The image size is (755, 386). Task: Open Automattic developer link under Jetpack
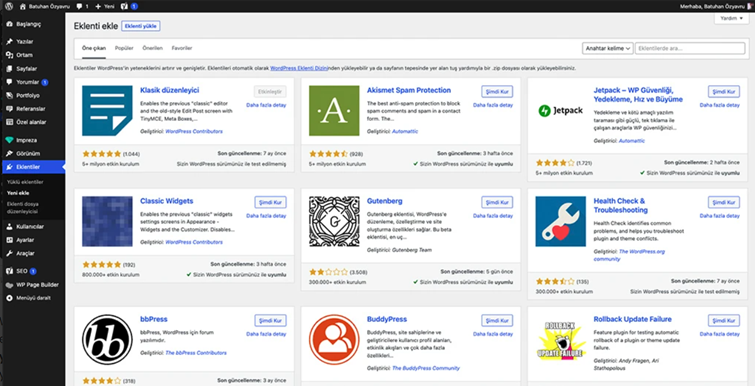coord(632,141)
